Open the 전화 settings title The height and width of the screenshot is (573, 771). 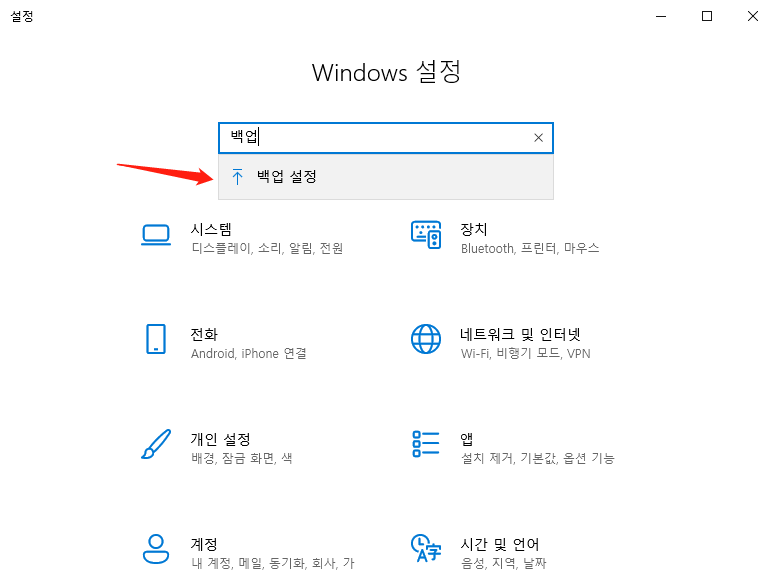tap(204, 334)
